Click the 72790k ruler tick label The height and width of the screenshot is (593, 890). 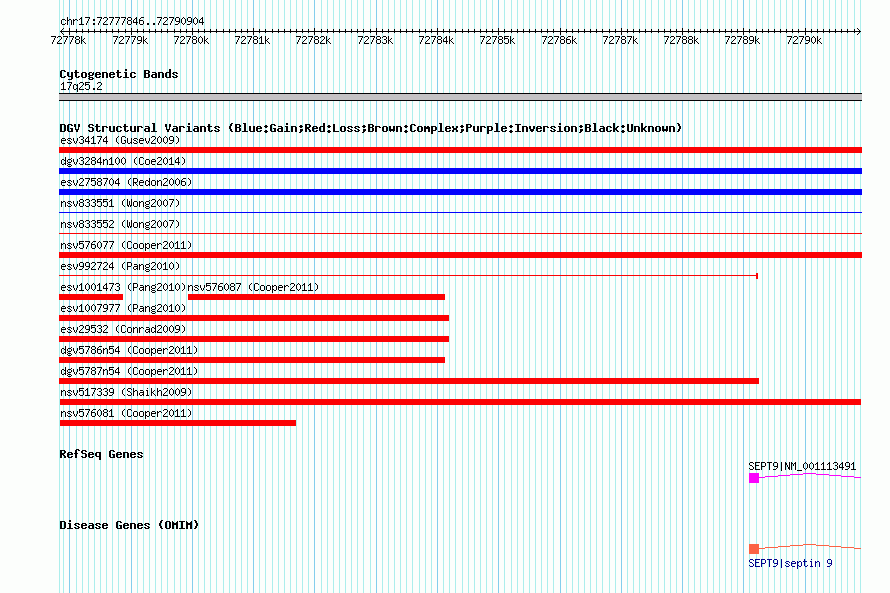click(x=804, y=40)
